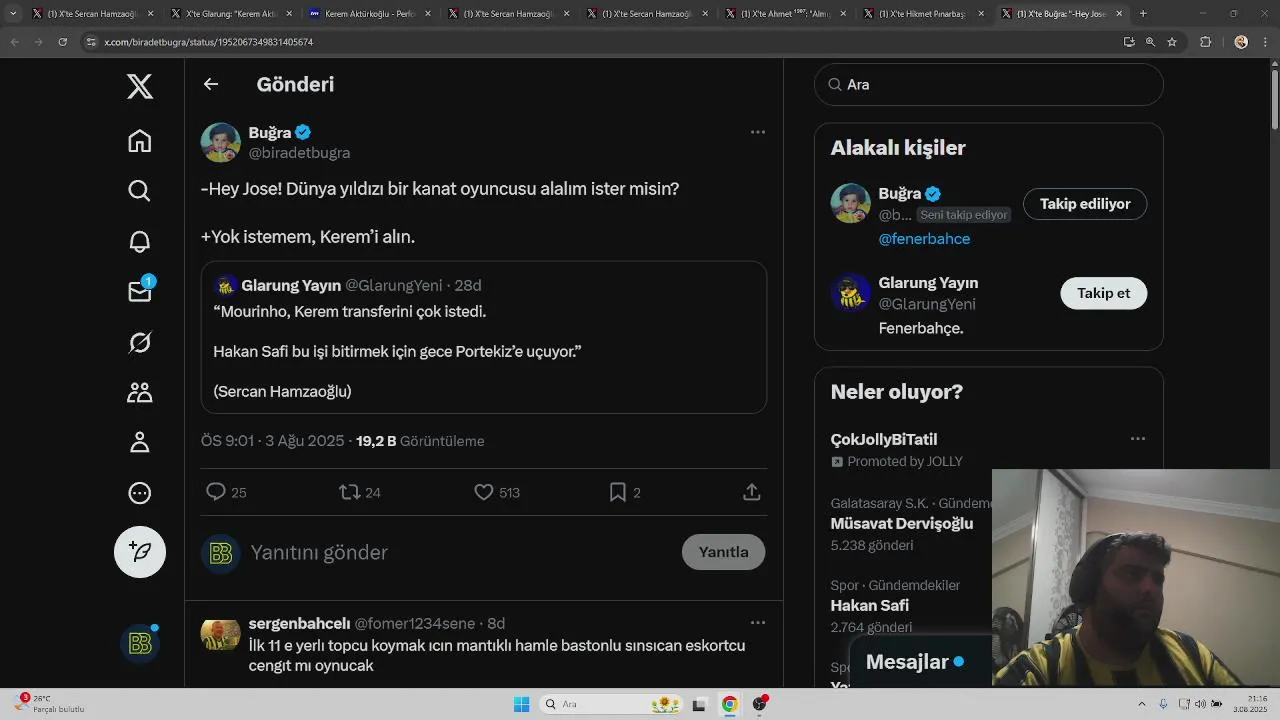Click the compose post feather button

point(140,552)
